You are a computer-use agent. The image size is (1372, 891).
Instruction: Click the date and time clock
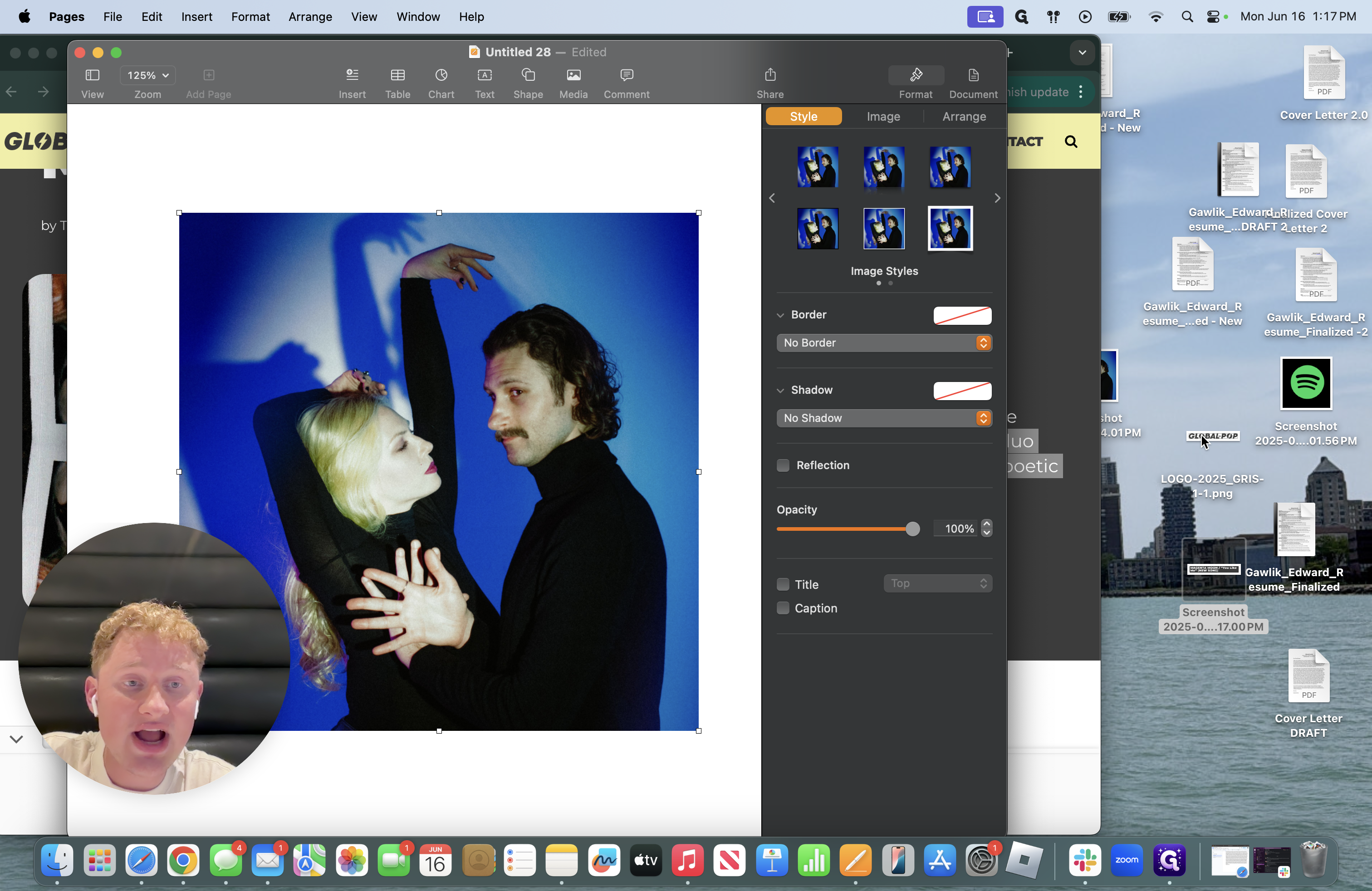[x=1298, y=17]
